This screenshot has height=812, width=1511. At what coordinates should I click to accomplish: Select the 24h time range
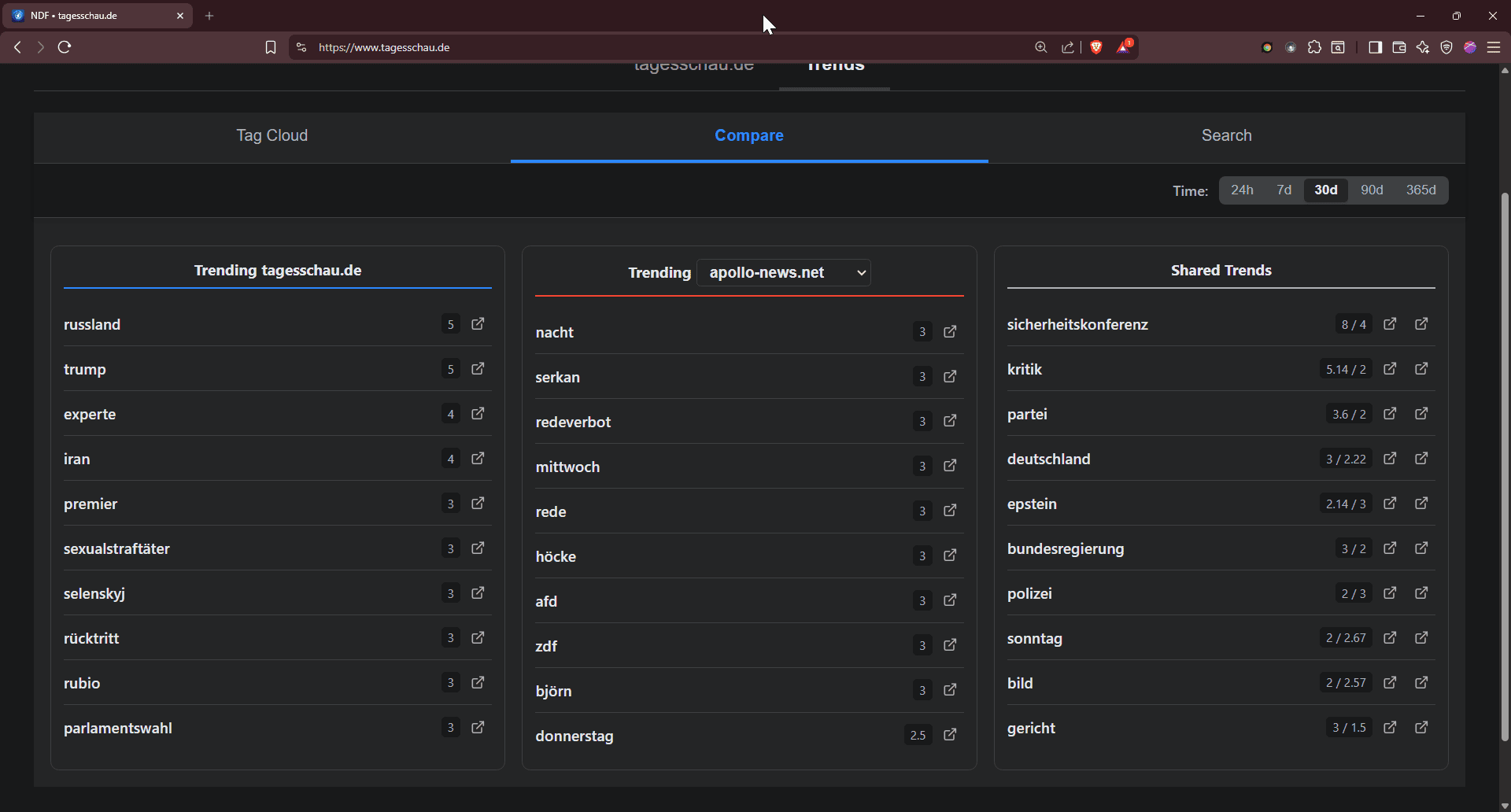pos(1242,190)
